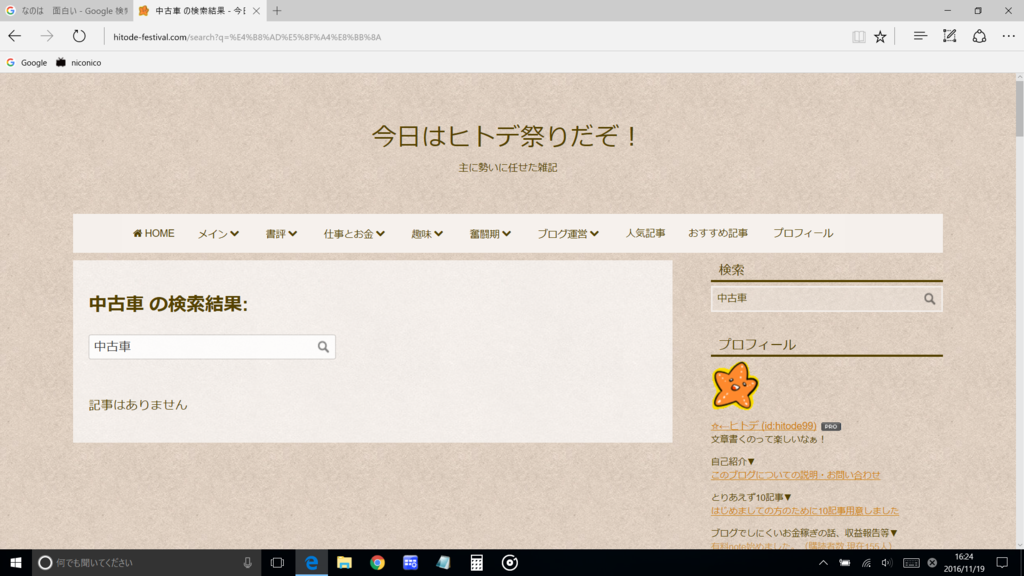Open reading view book icon
The width and height of the screenshot is (1024, 576).
point(859,37)
